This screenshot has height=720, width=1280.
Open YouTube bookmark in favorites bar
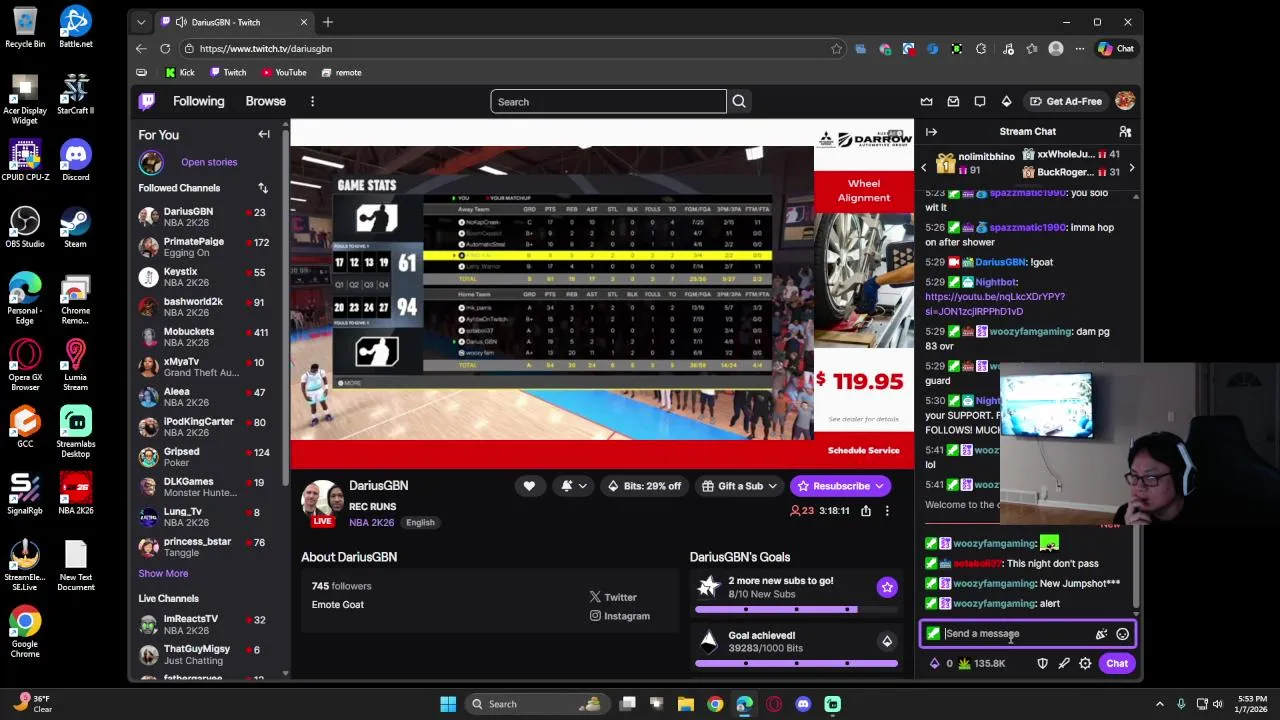[x=284, y=72]
